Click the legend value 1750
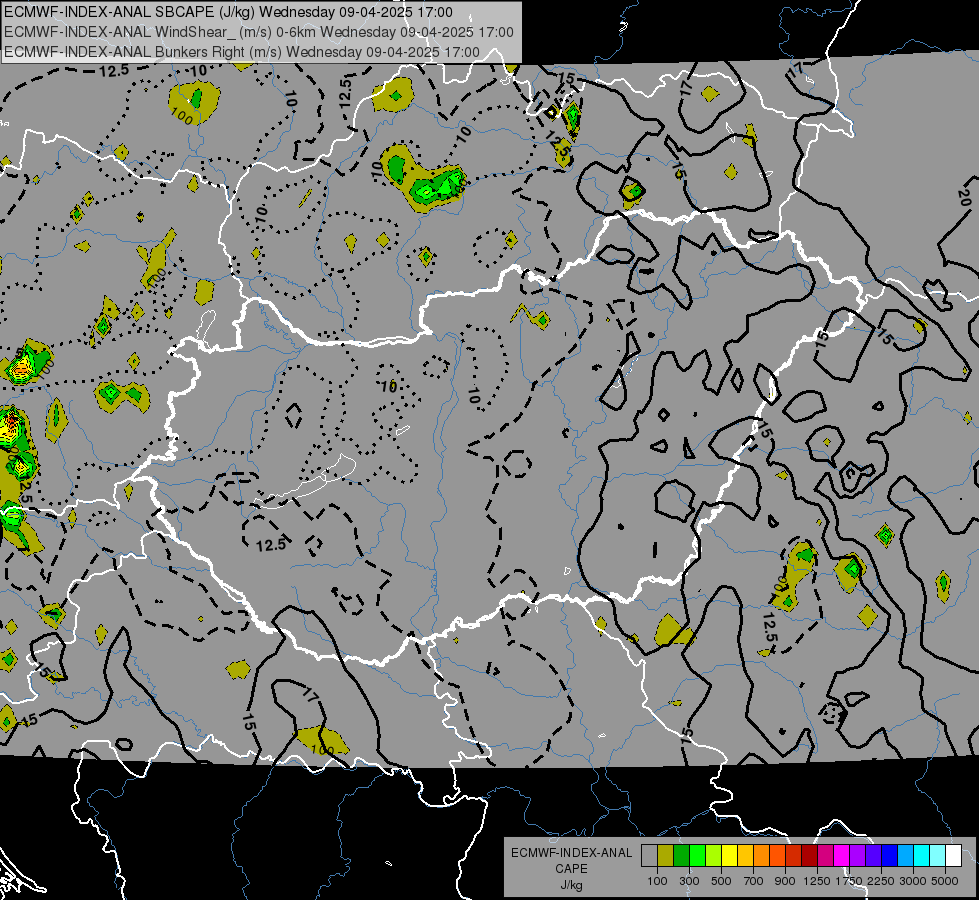 coord(849,881)
